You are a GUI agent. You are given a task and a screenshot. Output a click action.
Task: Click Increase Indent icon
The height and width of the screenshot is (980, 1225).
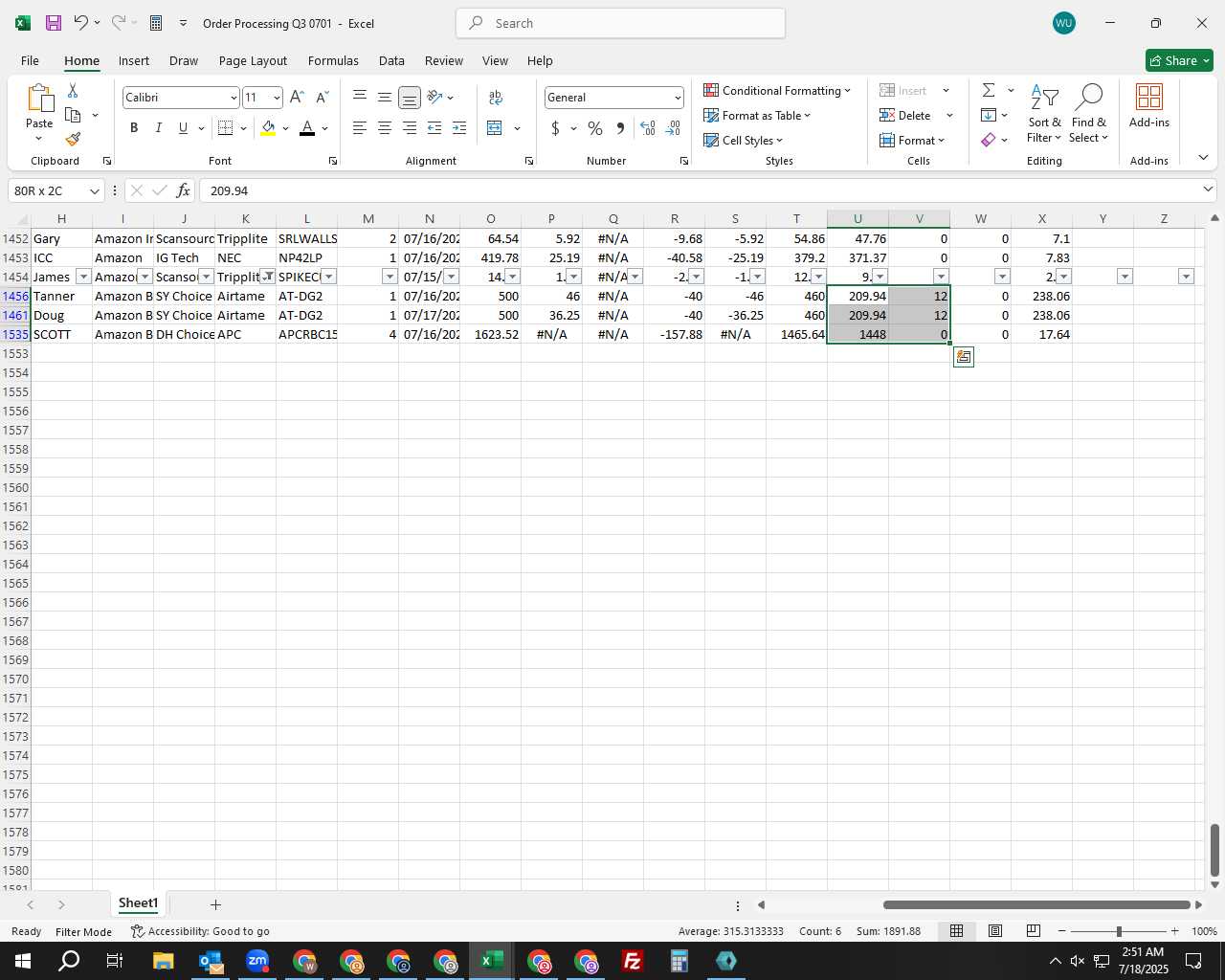point(459,128)
